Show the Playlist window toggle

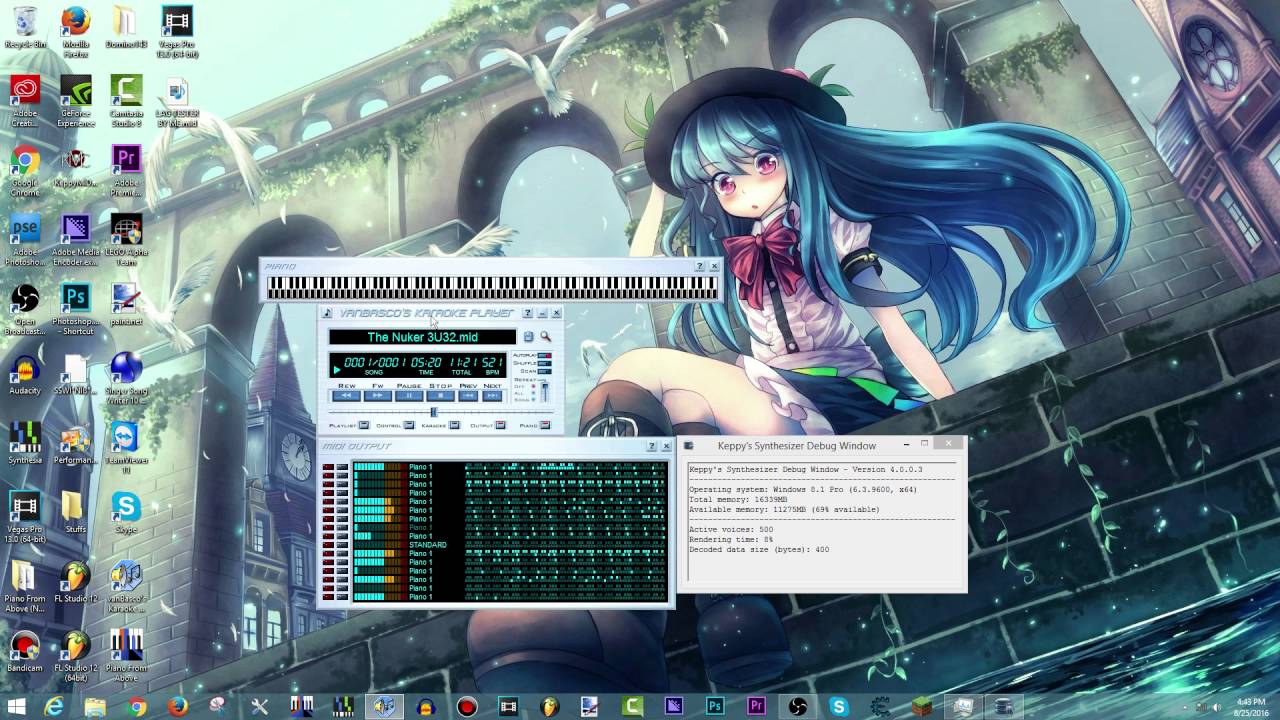(364, 425)
